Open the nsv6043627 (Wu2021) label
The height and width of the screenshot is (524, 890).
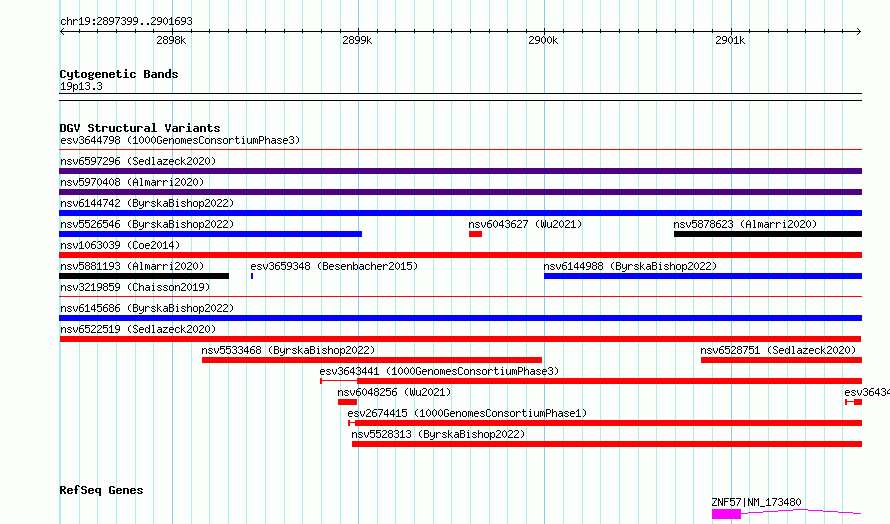coord(525,224)
